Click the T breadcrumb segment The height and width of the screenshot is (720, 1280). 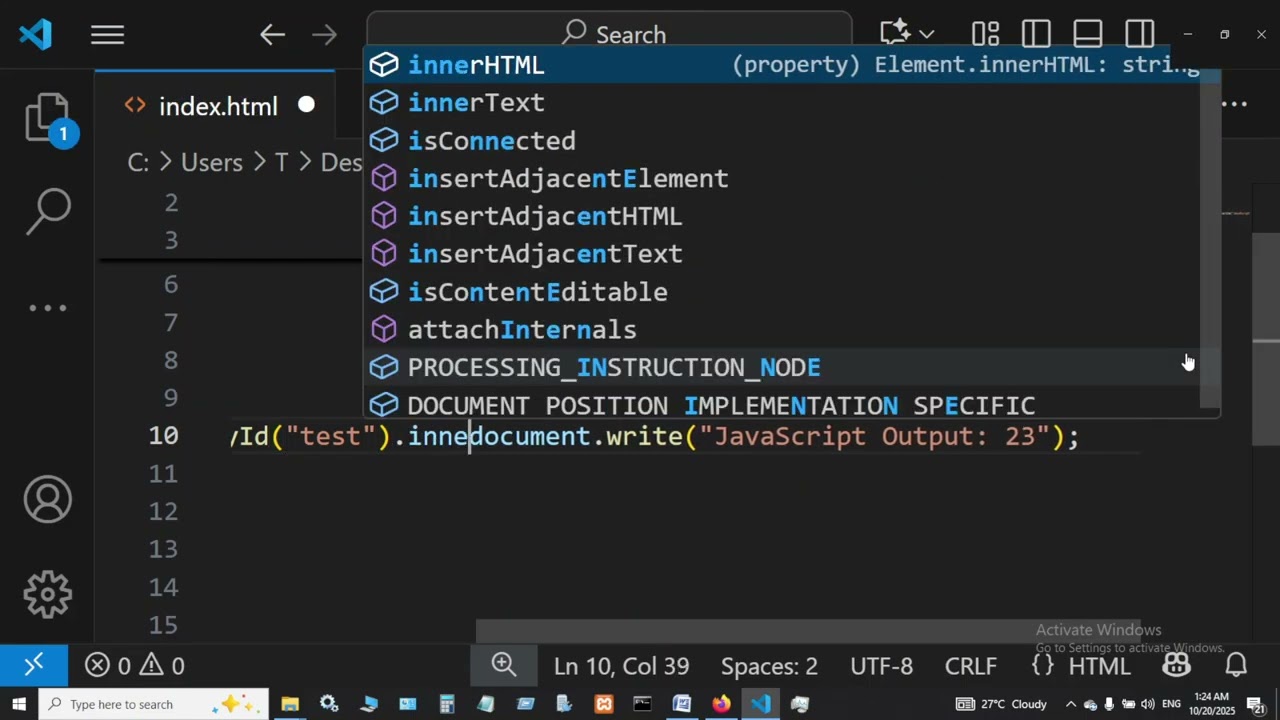coord(282,162)
